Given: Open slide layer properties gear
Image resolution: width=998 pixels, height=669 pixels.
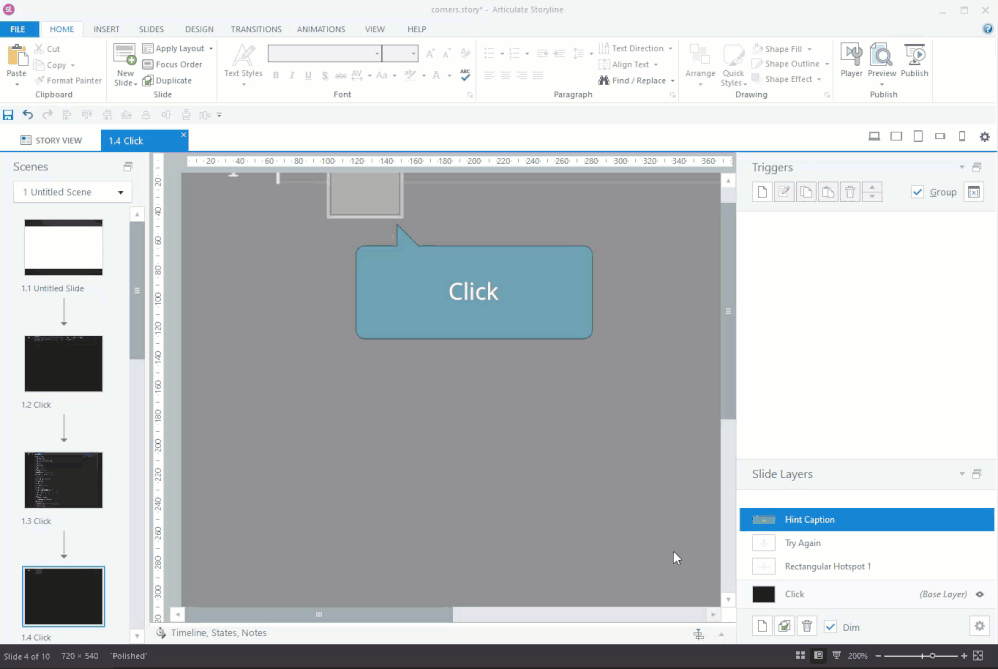Looking at the screenshot, I should pos(979,626).
